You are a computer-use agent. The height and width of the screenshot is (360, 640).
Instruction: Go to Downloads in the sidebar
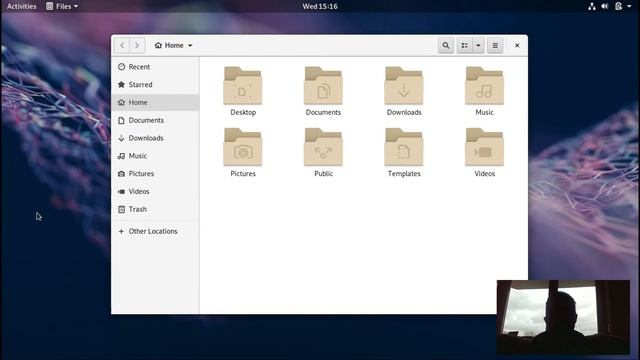pyautogui.click(x=155, y=138)
